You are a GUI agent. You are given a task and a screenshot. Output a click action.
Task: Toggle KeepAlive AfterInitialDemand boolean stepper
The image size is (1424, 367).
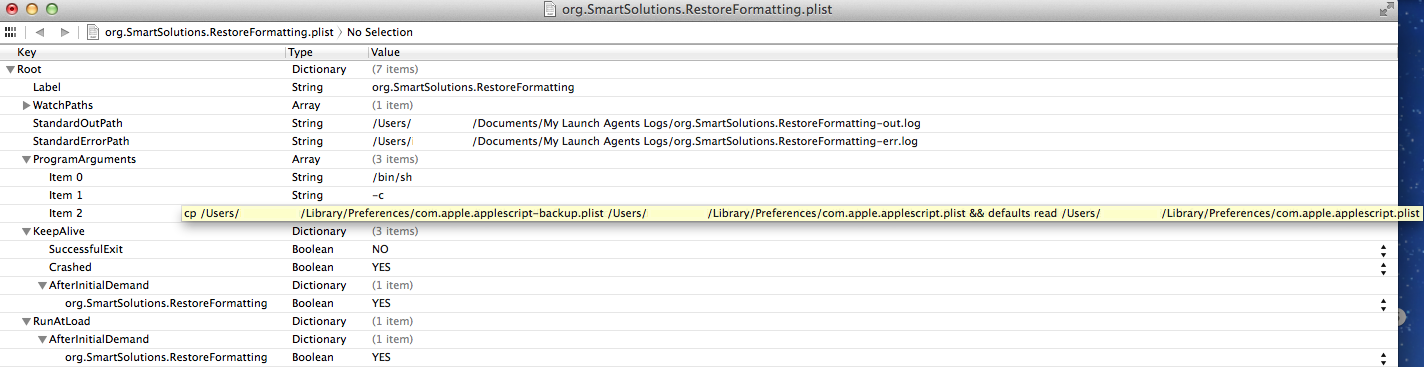(x=1383, y=303)
